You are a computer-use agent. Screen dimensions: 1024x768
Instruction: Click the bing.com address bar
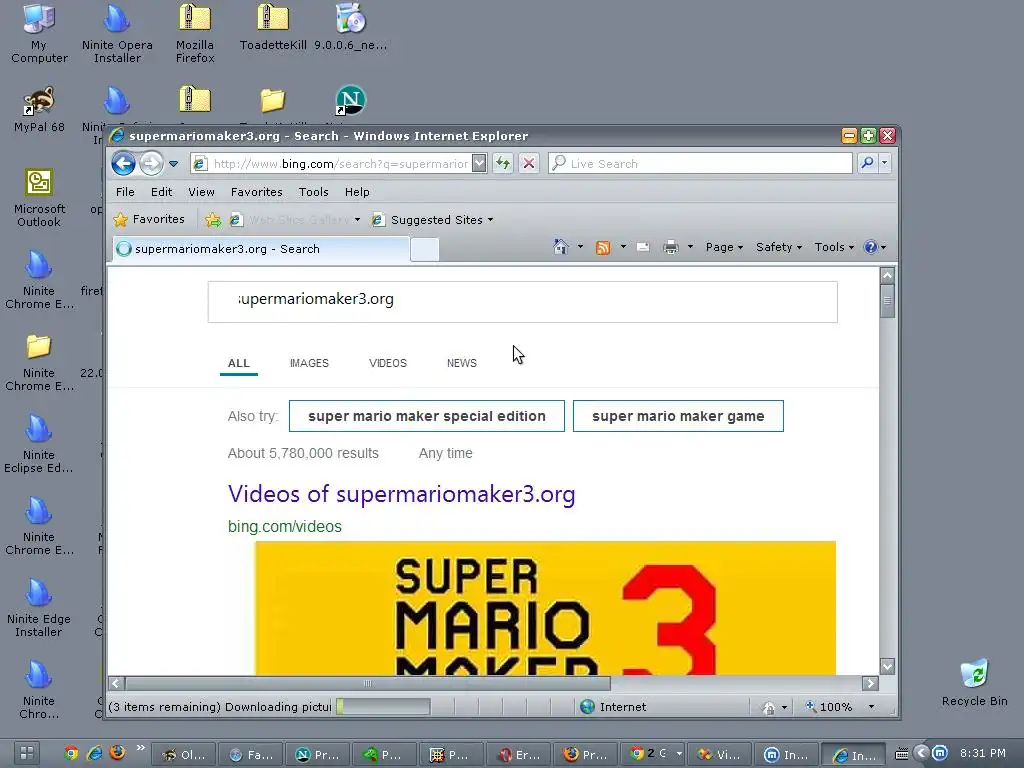(332, 163)
